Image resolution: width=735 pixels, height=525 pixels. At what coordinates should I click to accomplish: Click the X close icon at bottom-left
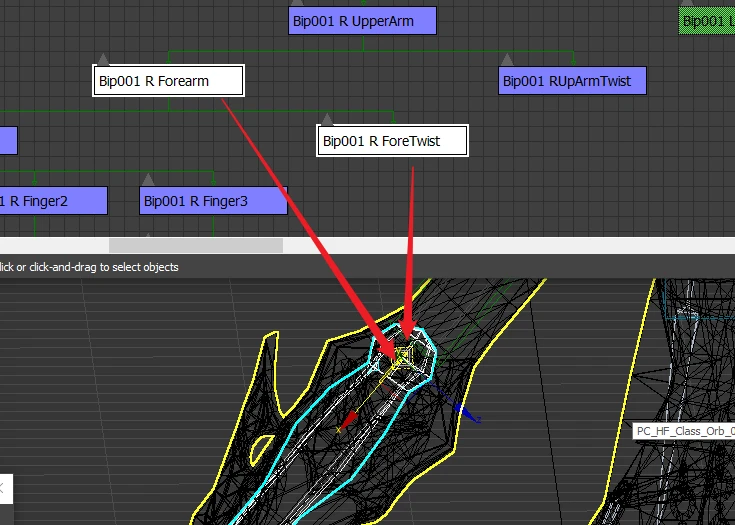2,489
